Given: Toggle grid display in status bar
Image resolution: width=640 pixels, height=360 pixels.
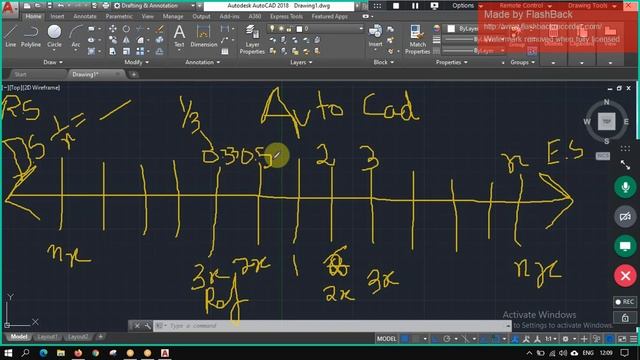Looking at the screenshot, I should tap(404, 339).
